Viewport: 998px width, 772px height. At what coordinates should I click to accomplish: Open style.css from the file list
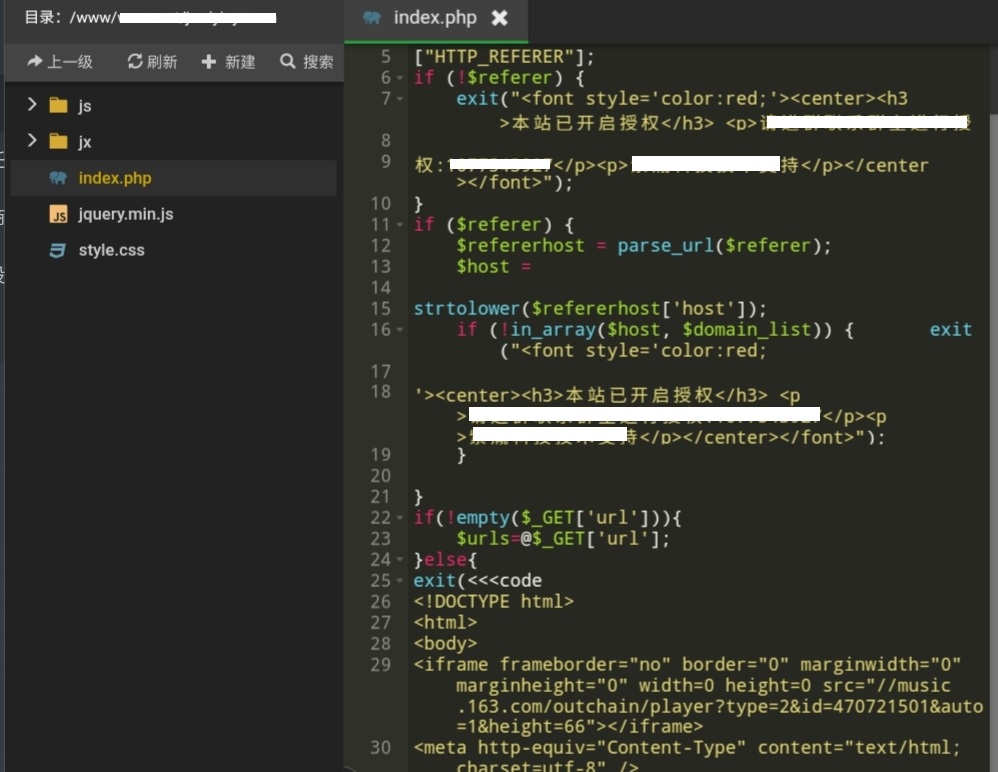point(112,250)
